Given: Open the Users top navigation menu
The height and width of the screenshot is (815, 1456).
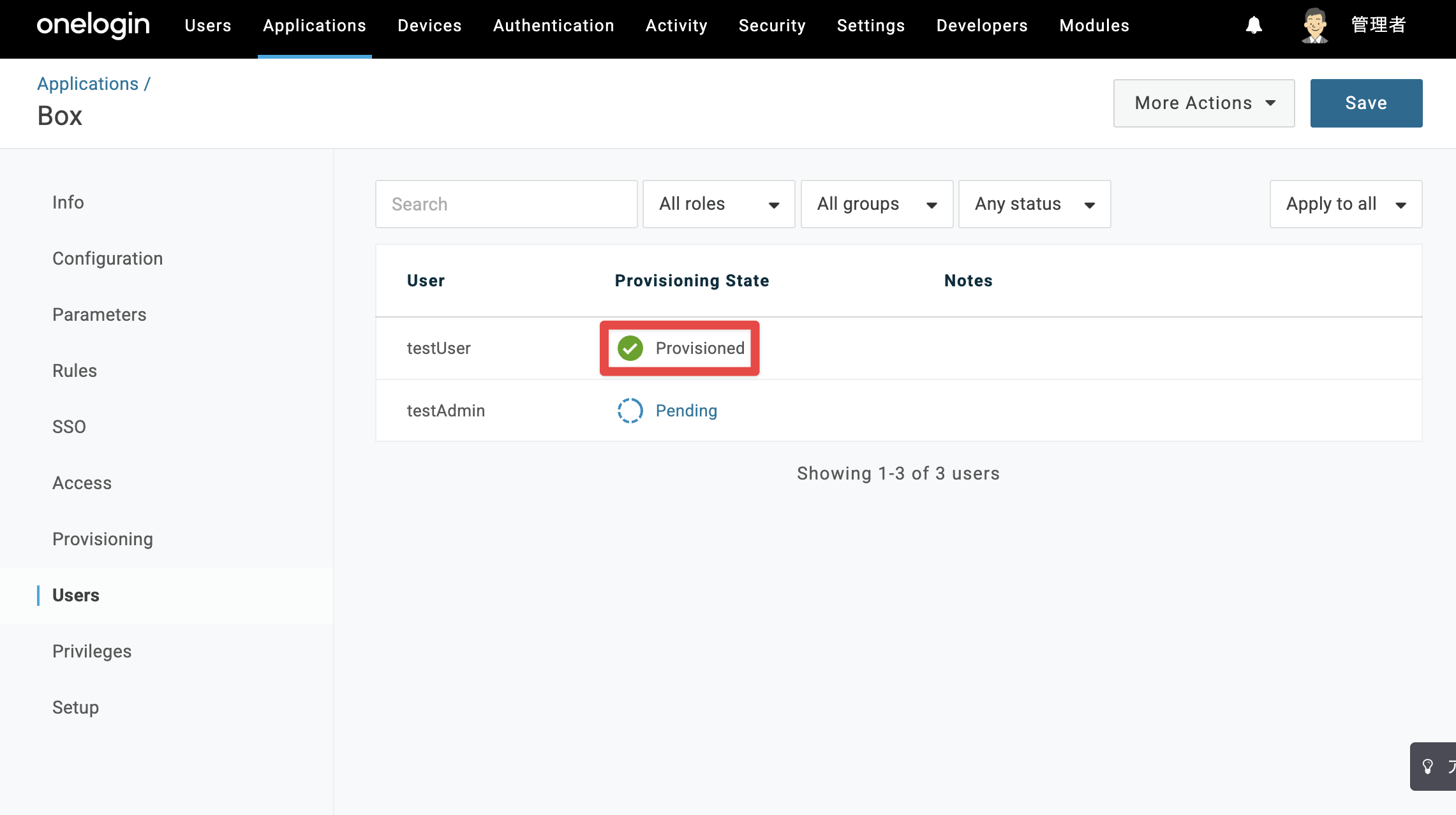Looking at the screenshot, I should pyautogui.click(x=208, y=26).
